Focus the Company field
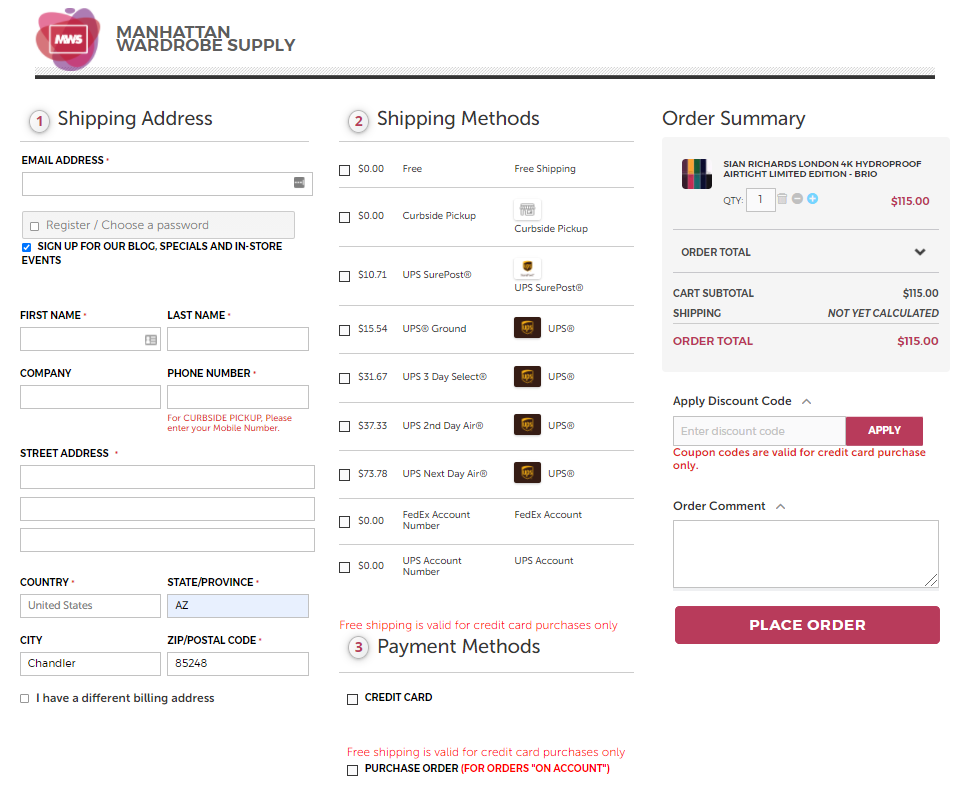 (x=90, y=397)
